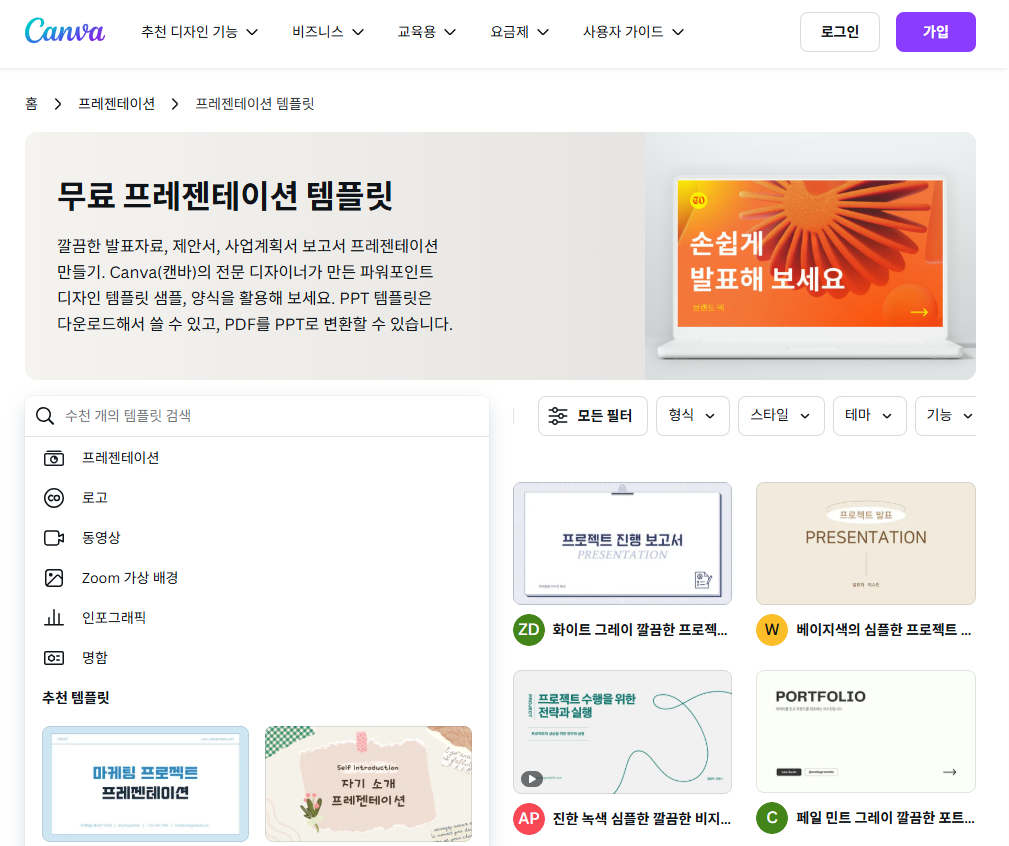Screen dimensions: 1009x846
Task: Open the 화이트 그레이 깔끔한 프로젝... title
Action: pos(640,630)
